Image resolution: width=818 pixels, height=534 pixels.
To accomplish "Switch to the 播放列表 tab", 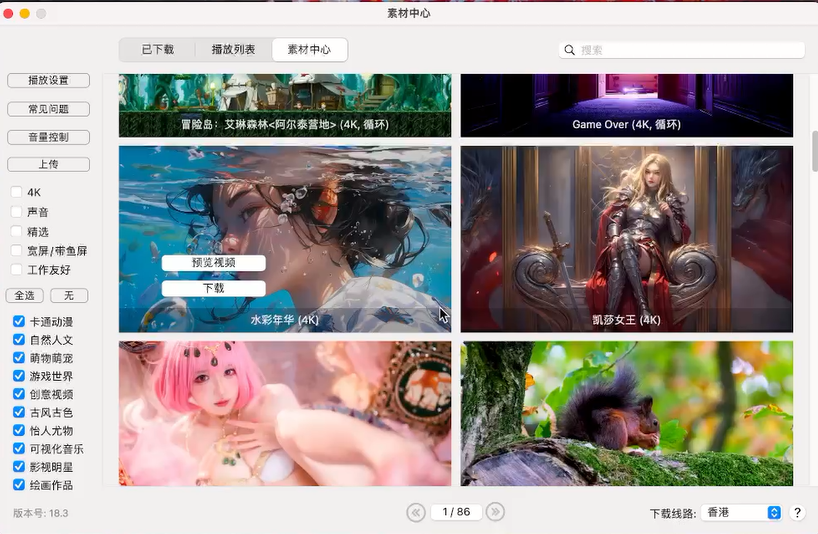I will coord(233,50).
